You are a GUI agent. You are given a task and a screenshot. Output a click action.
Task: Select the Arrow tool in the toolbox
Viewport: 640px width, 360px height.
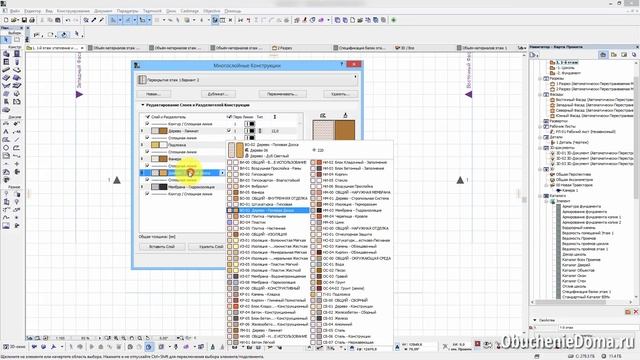coord(6,40)
